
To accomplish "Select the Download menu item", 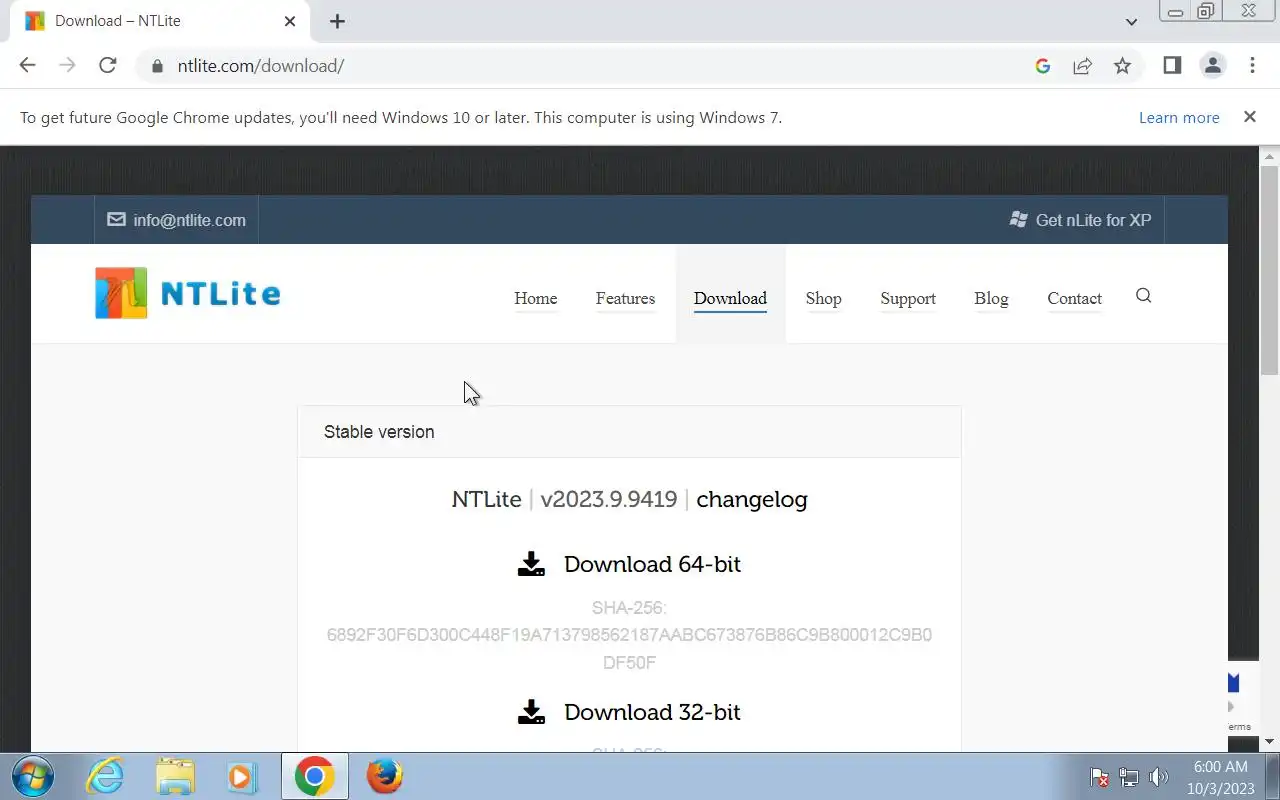I will click(730, 298).
